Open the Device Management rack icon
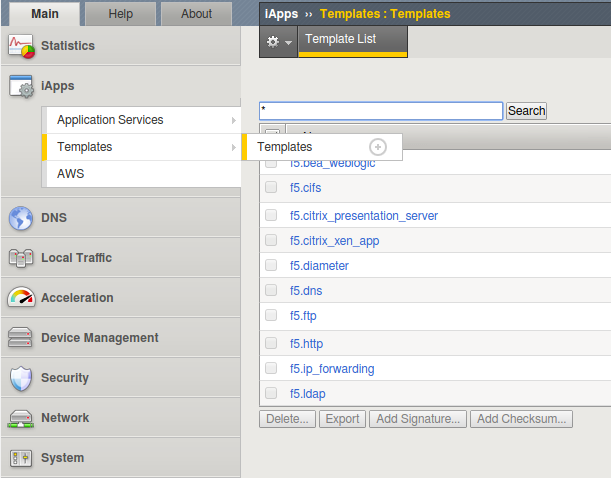 [x=20, y=337]
